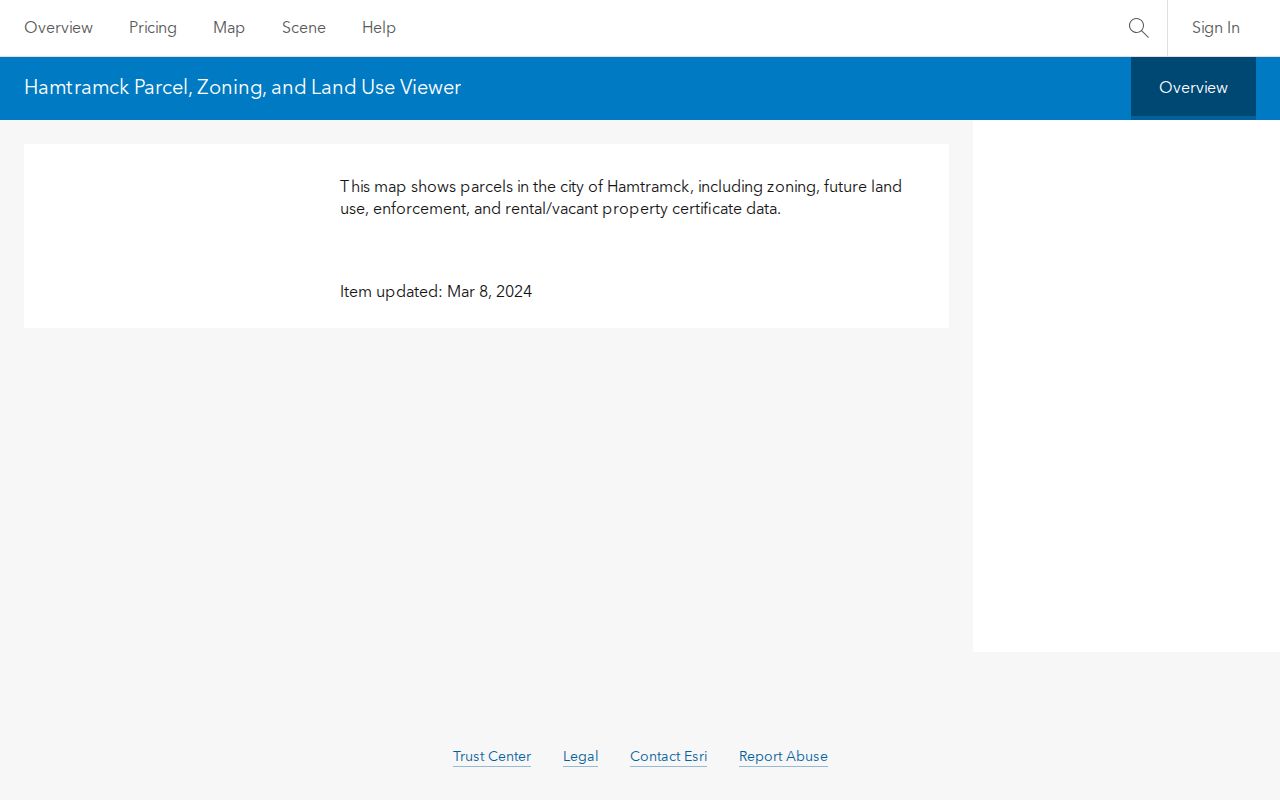Click the Sign In button

[x=1216, y=28]
